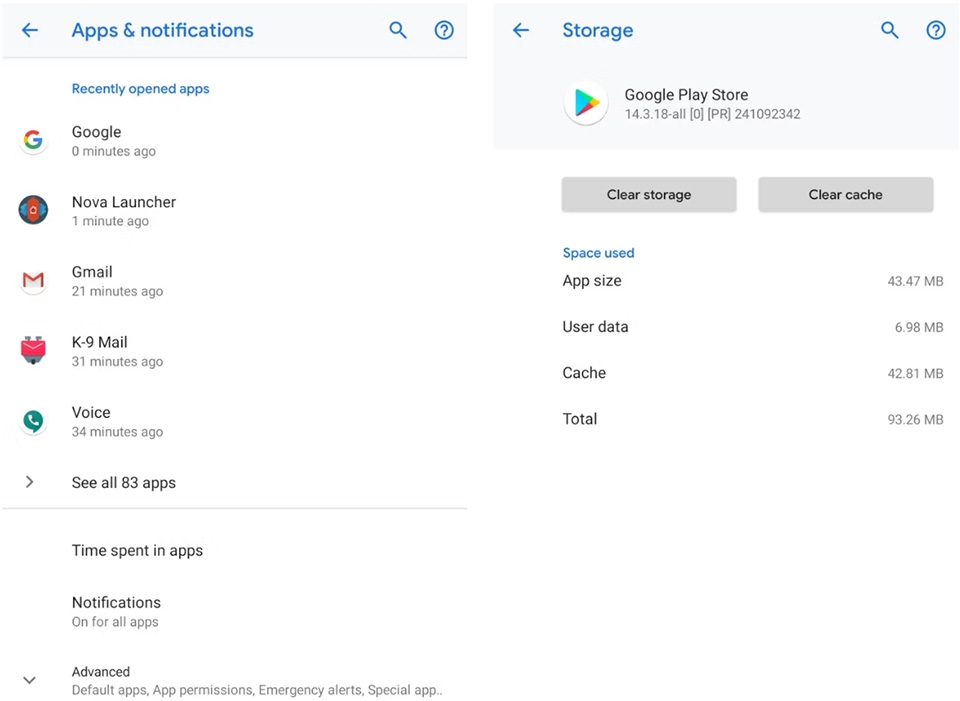Tap the 1 minute ago timestamp
This screenshot has height=701, width=960.
click(110, 221)
